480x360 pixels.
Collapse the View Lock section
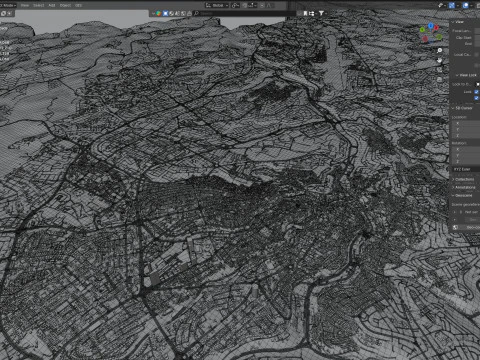pos(466,75)
